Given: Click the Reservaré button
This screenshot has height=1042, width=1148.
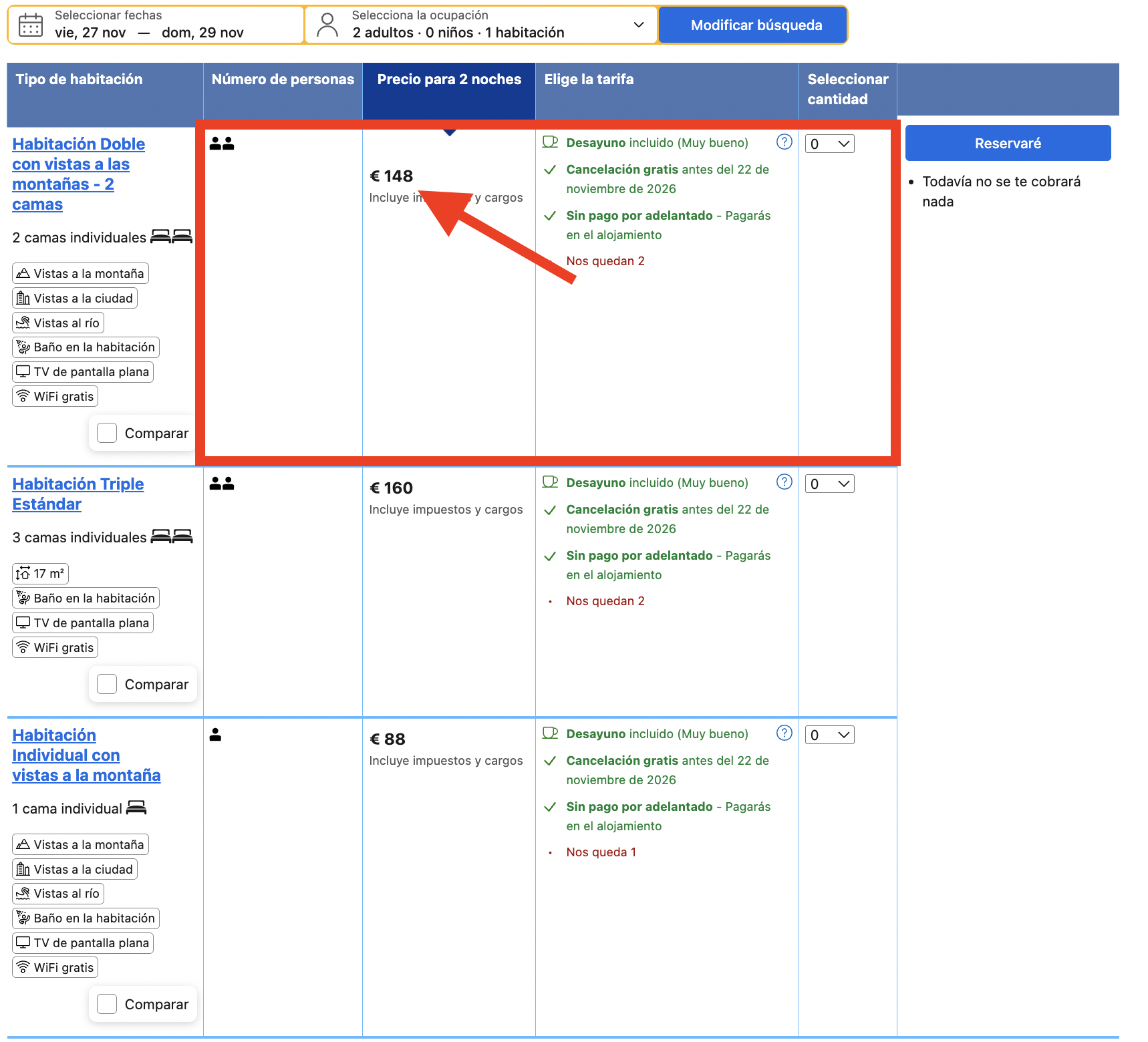Looking at the screenshot, I should [x=1008, y=143].
